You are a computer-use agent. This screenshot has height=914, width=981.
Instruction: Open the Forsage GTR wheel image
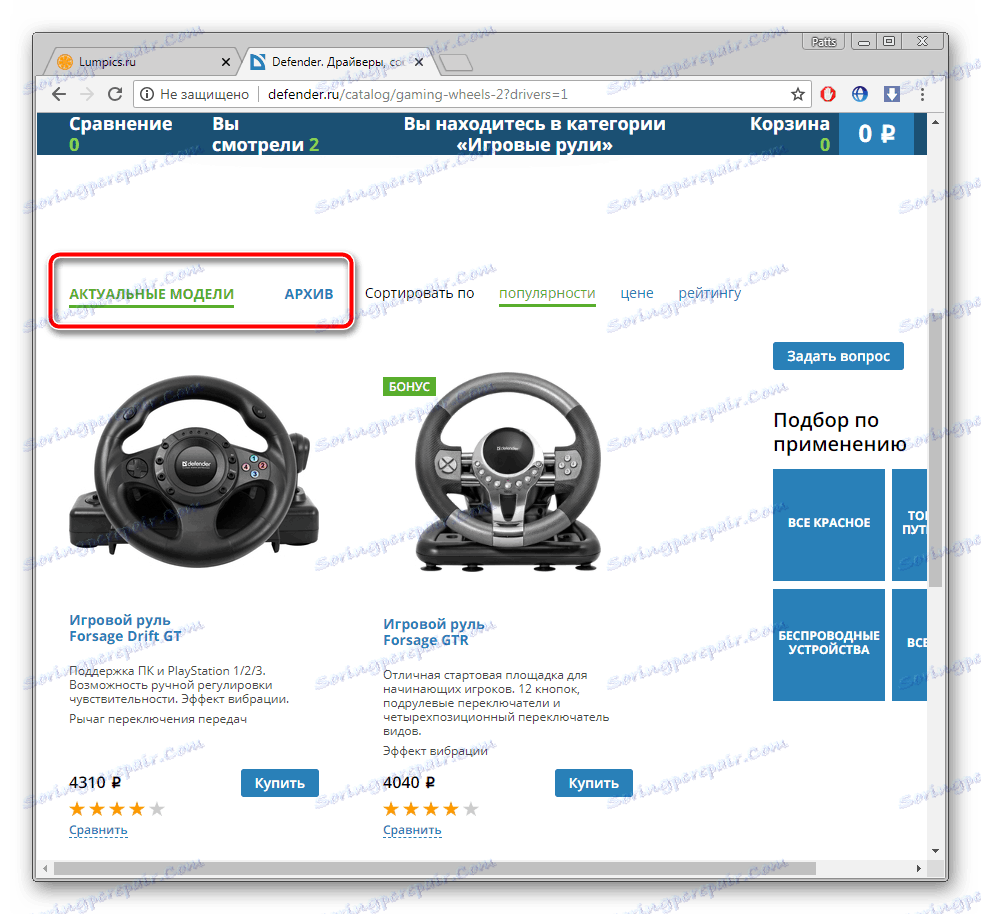(508, 473)
